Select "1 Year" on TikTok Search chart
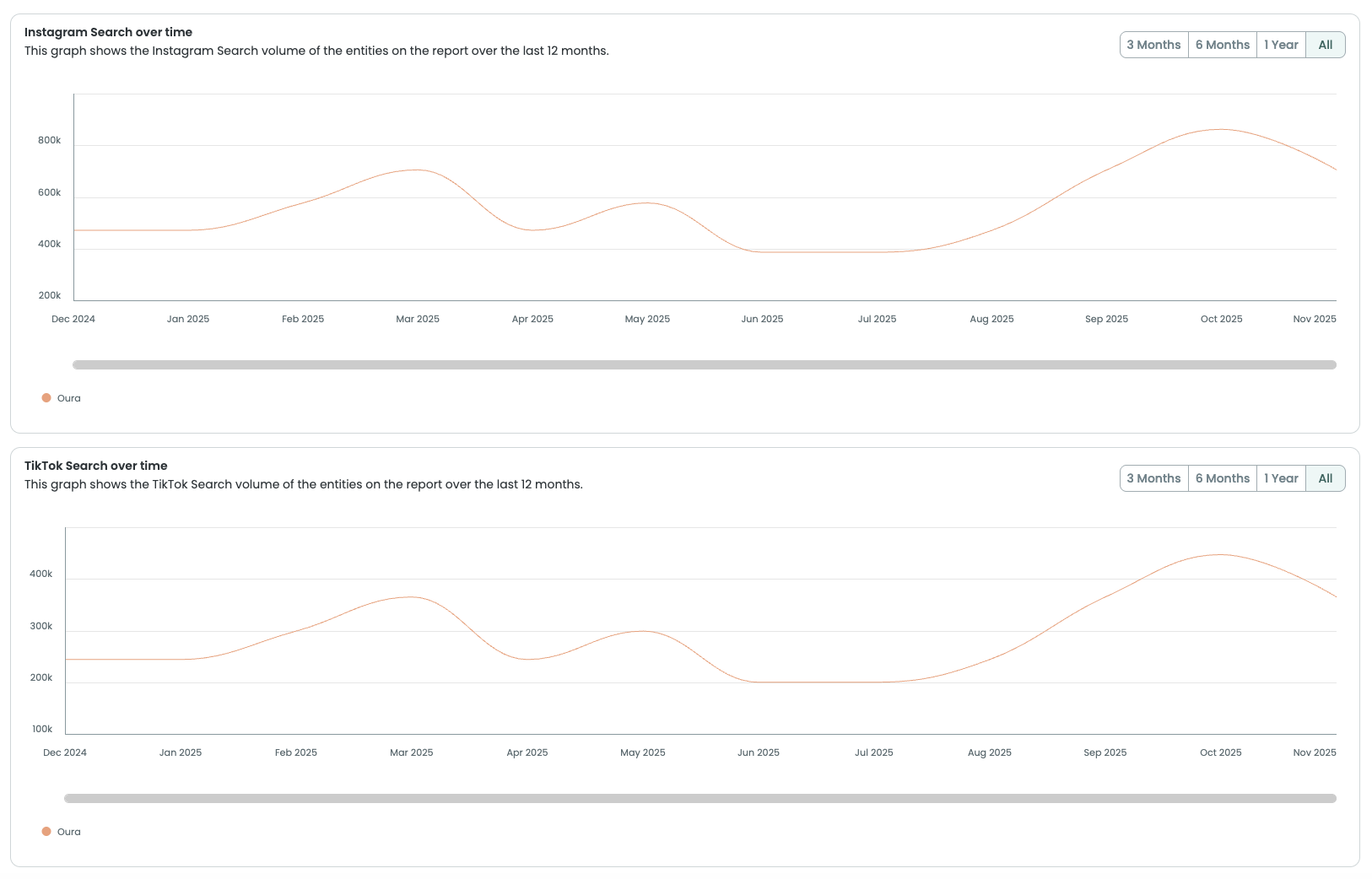This screenshot has height=879, width=1372. pyautogui.click(x=1281, y=477)
